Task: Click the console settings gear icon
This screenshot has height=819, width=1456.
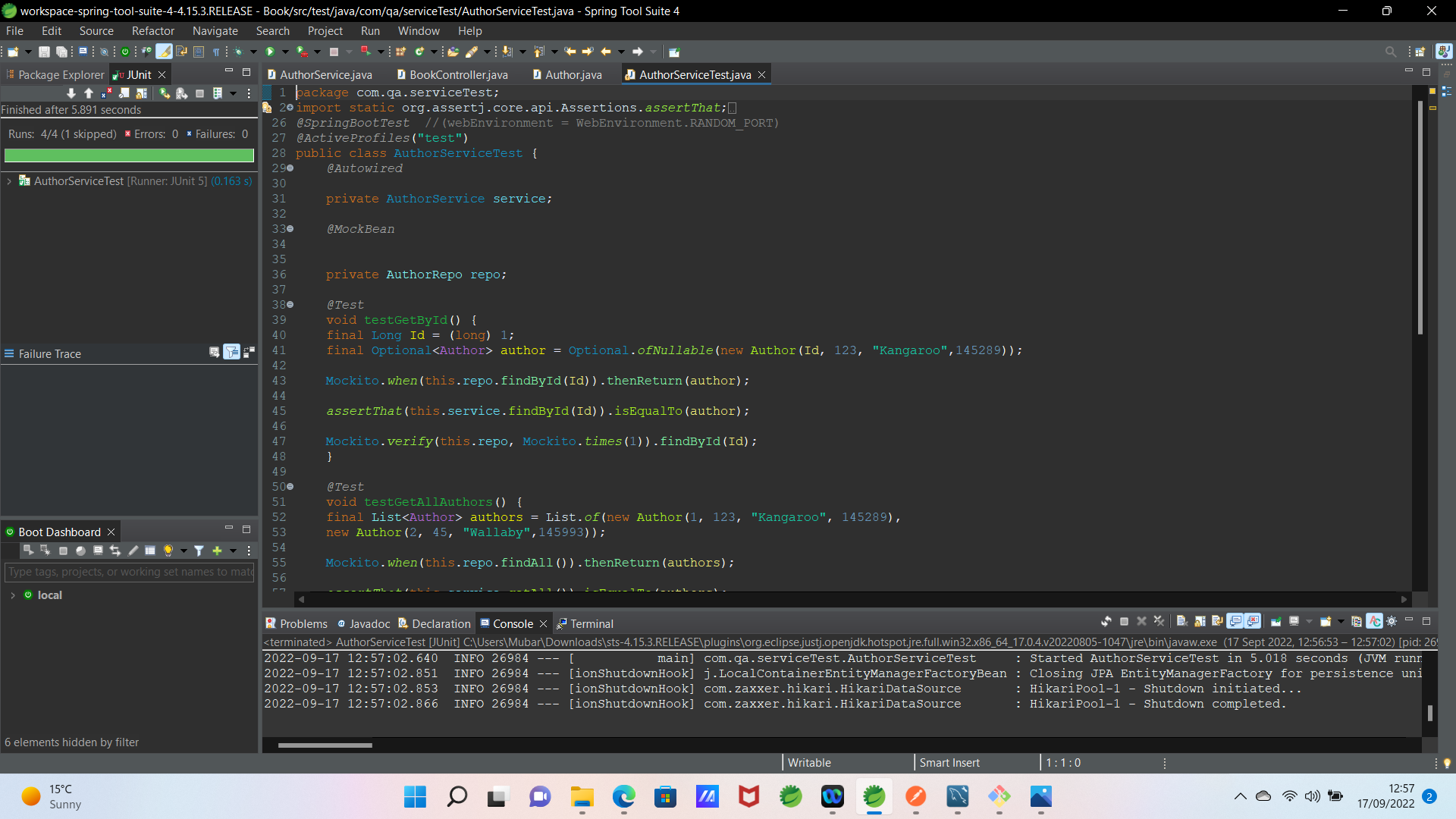Action: pyautogui.click(x=1392, y=621)
